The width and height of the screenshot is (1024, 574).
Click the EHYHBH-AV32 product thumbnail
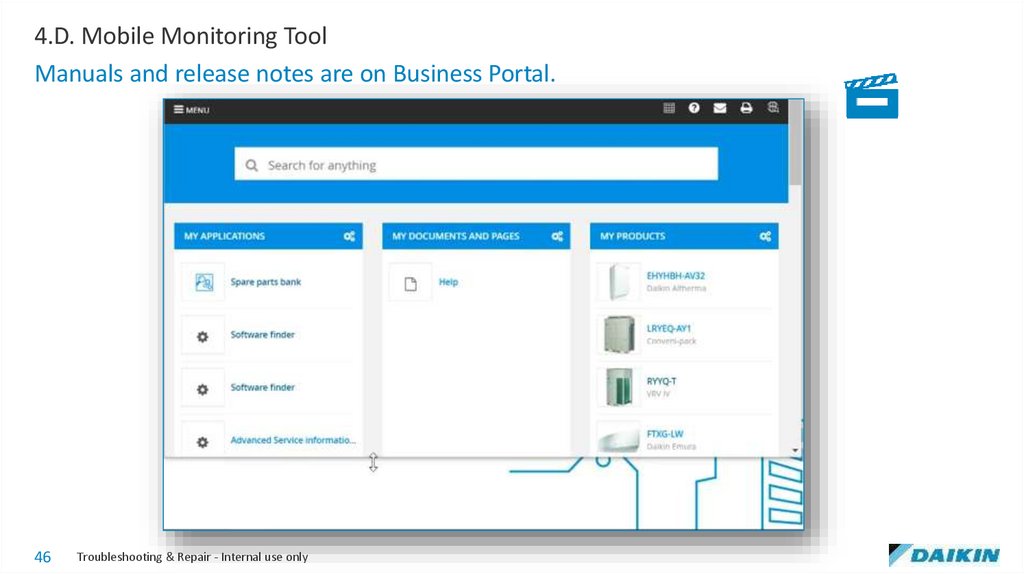pos(618,282)
